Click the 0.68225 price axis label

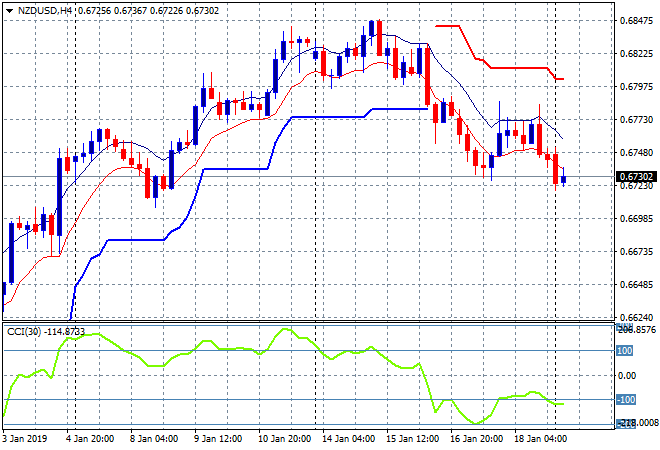(636, 53)
